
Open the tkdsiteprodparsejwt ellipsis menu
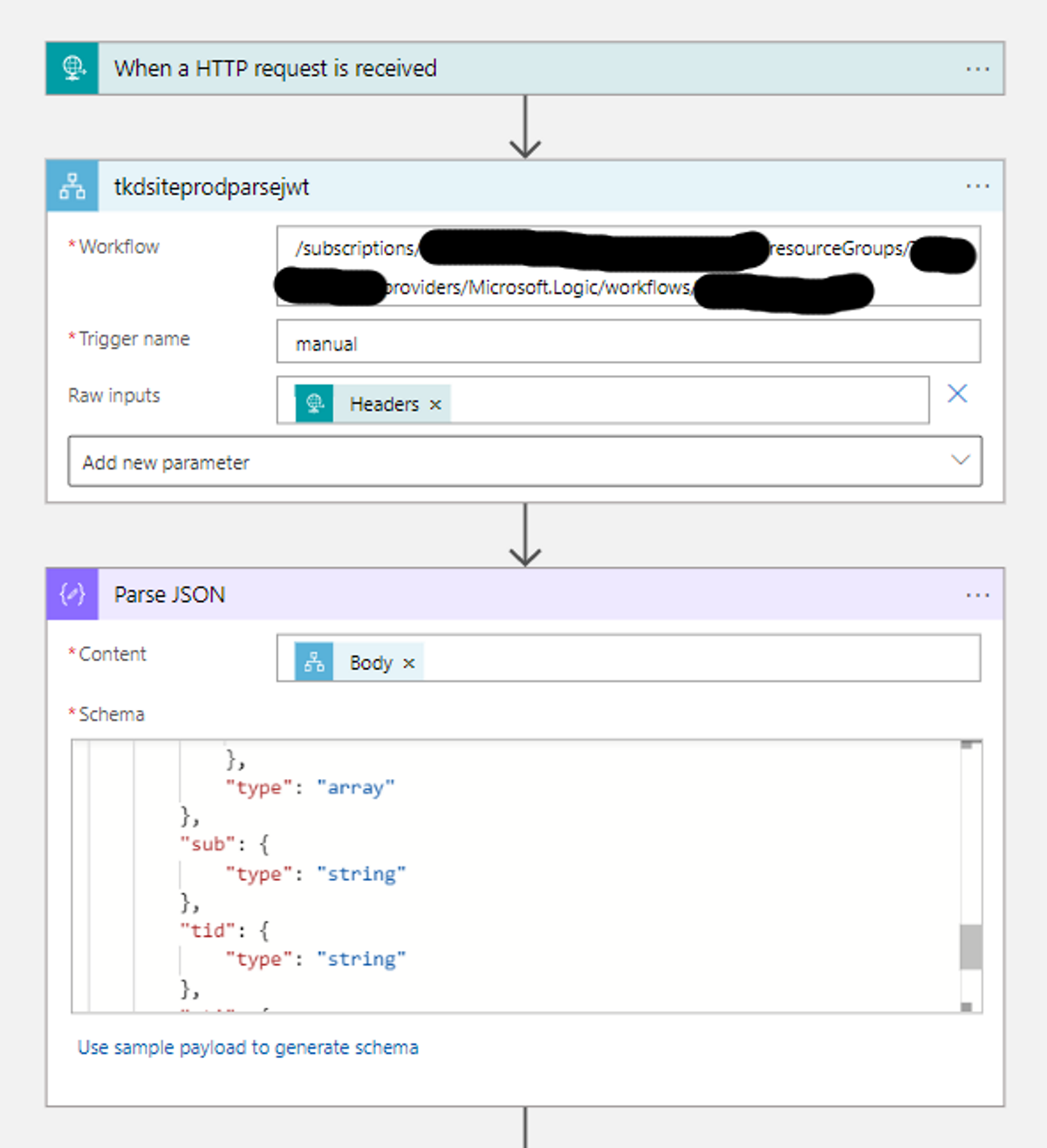[978, 186]
